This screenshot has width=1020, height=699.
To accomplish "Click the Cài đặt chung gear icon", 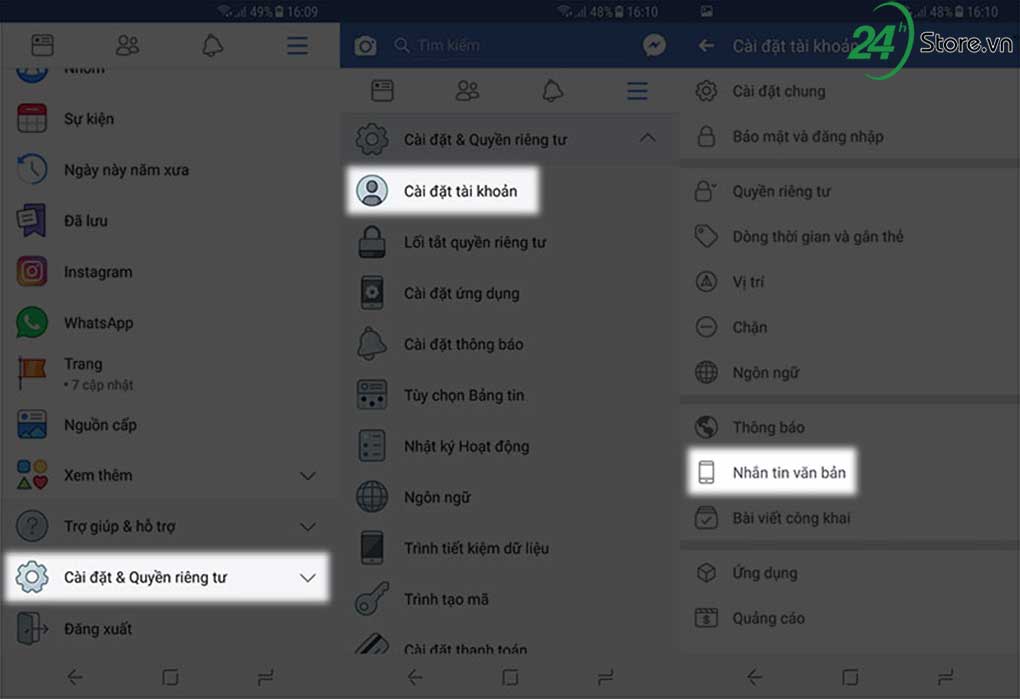I will [x=706, y=91].
